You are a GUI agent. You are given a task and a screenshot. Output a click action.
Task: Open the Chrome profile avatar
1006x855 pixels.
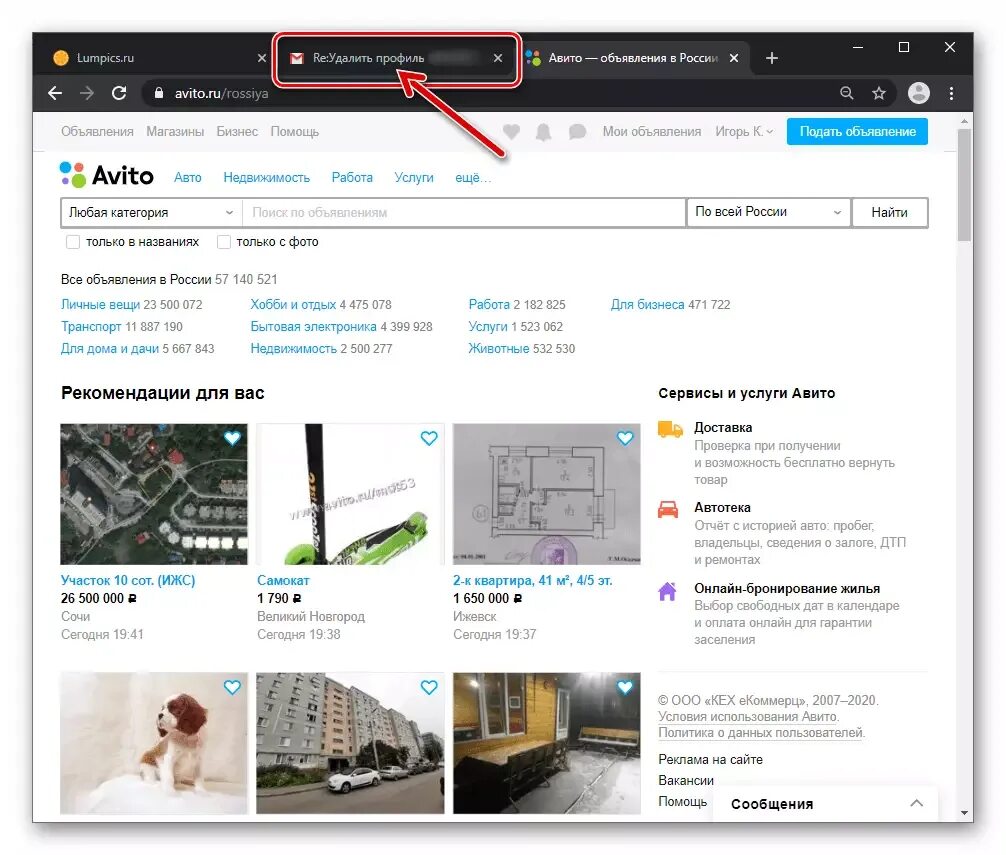[x=919, y=94]
